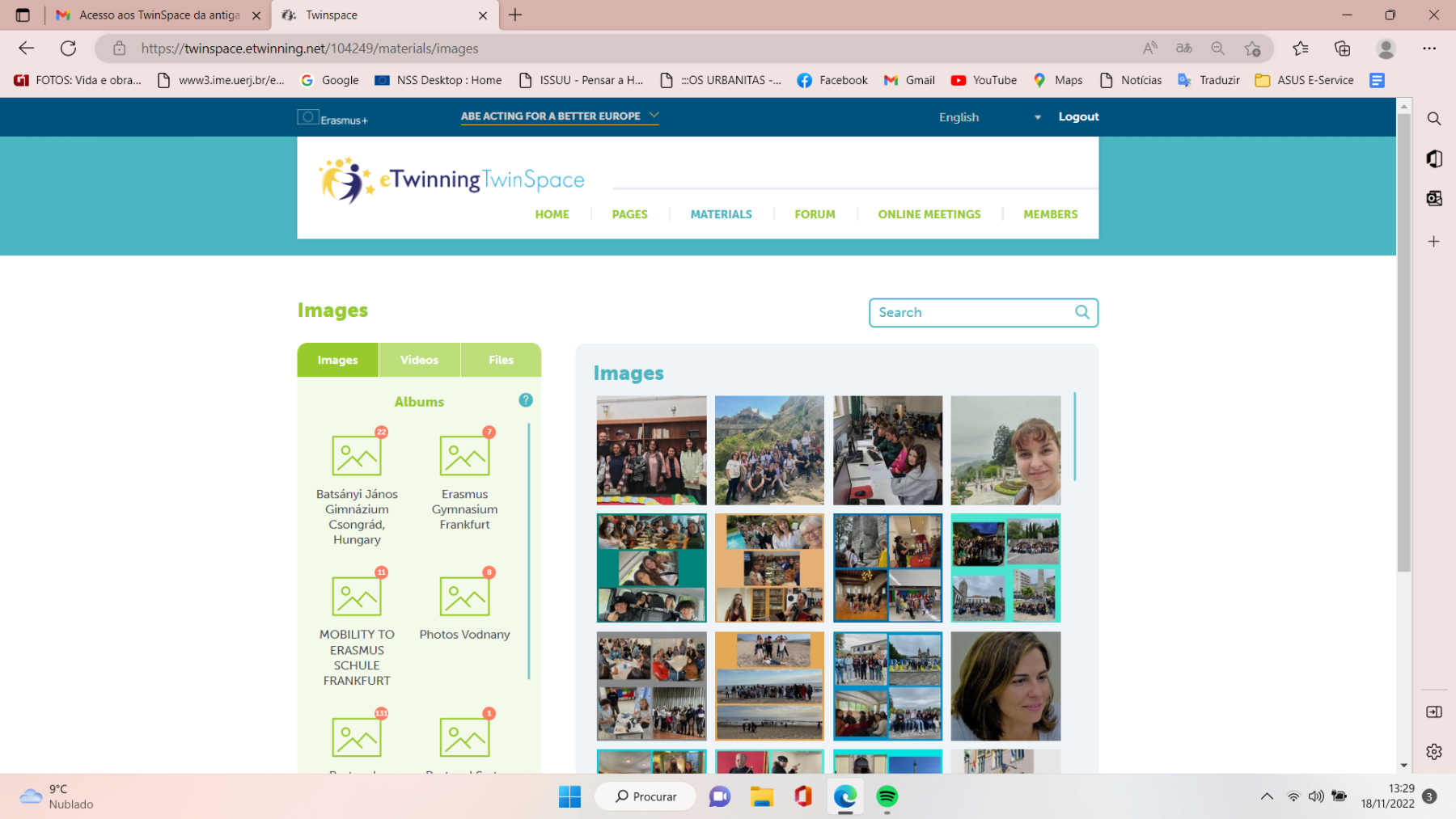Image resolution: width=1456 pixels, height=819 pixels.
Task: Add this page to favorites with the star icon
Action: tap(1252, 49)
